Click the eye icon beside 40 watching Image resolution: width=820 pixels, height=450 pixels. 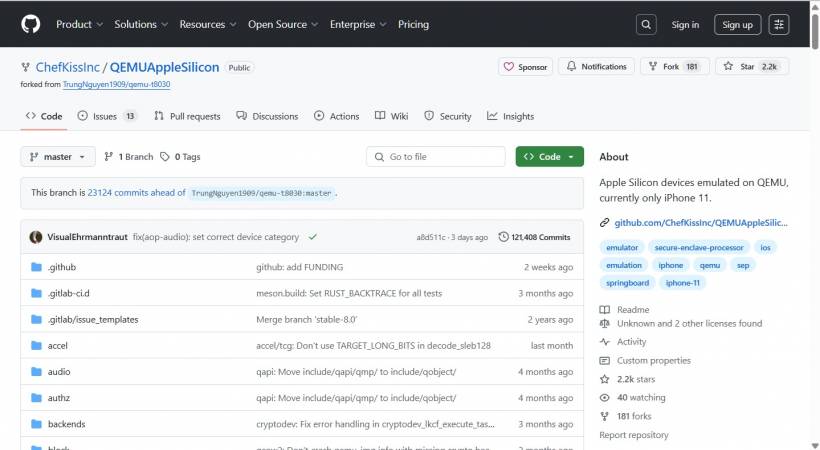(x=605, y=398)
